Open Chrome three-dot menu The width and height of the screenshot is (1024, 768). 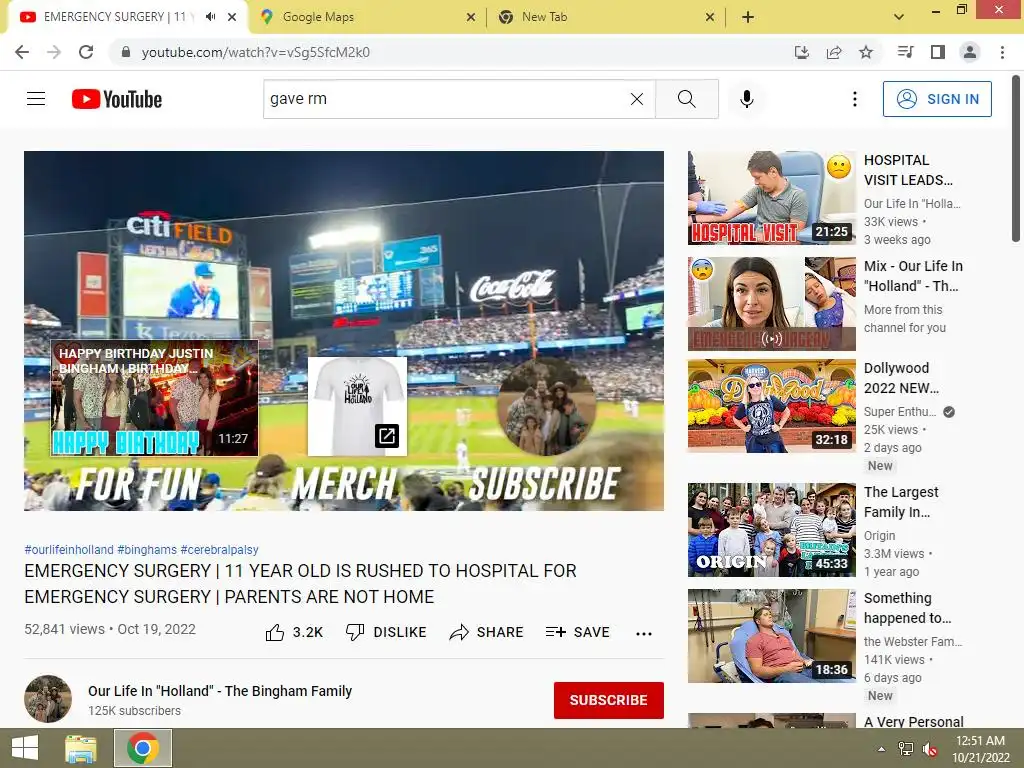pyautogui.click(x=1002, y=52)
